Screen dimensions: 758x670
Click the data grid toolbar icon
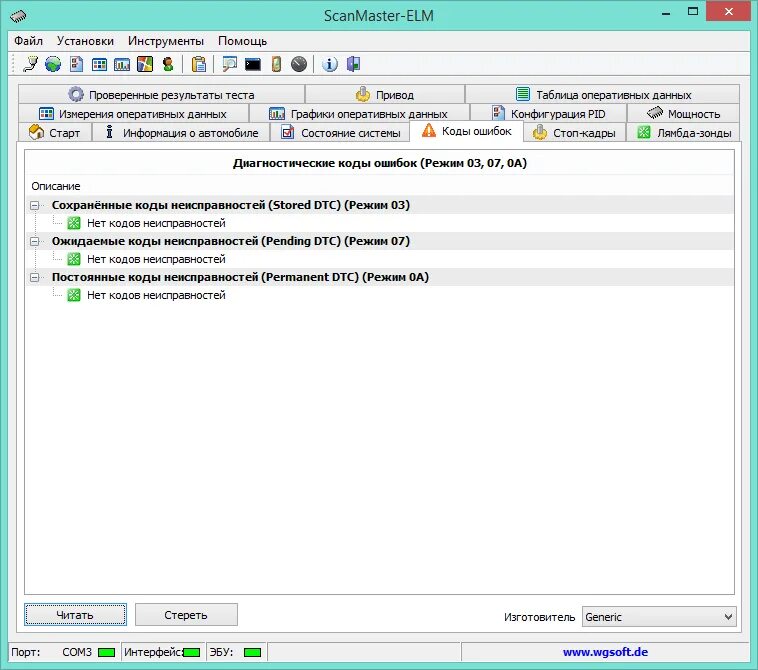(99, 64)
